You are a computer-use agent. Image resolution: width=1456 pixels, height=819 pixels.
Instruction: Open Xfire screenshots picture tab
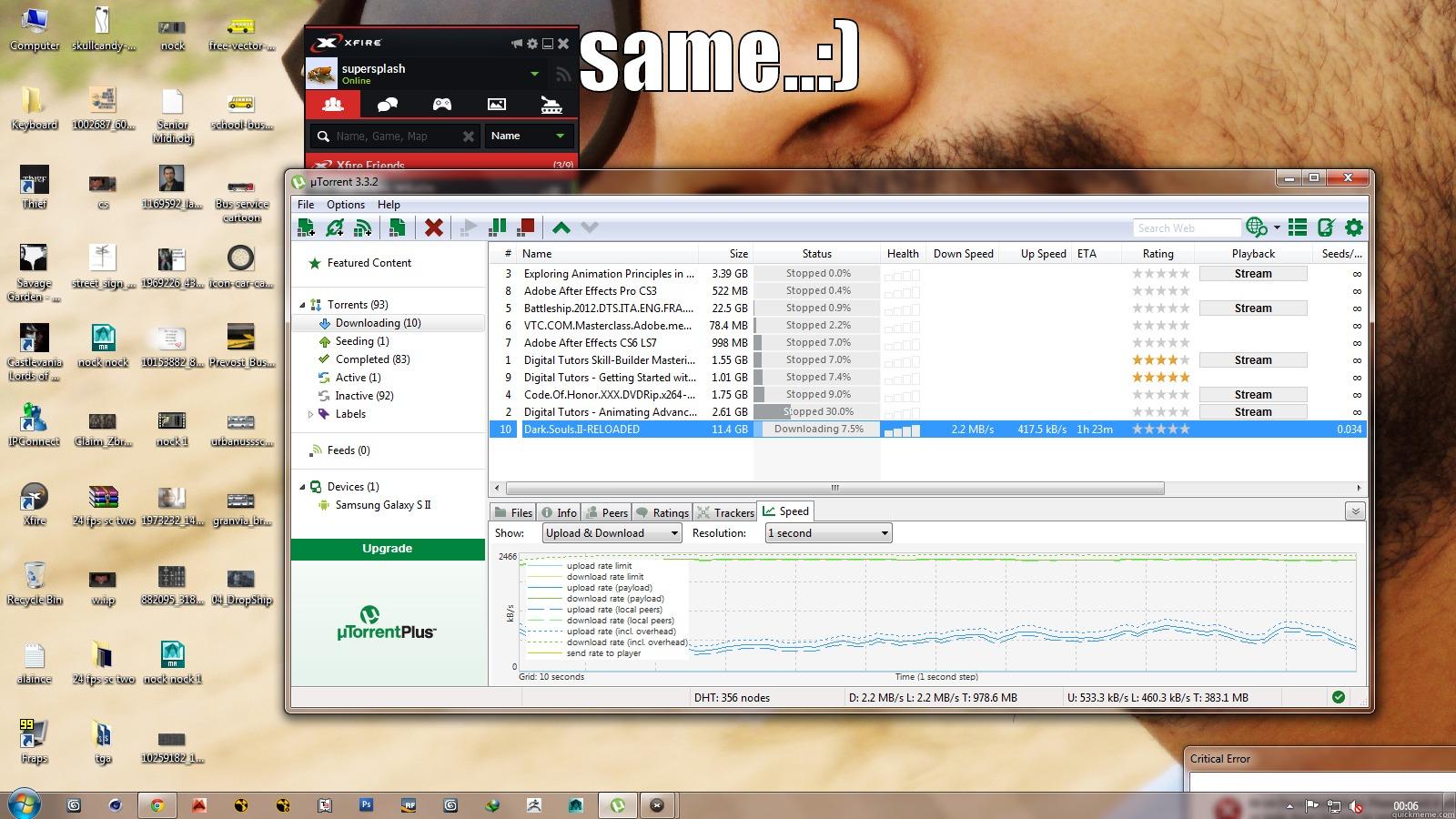click(x=497, y=104)
